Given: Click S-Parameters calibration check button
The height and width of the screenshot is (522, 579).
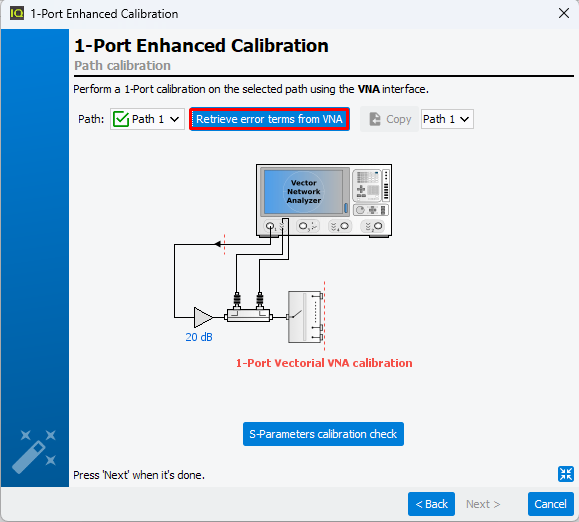Looking at the screenshot, I should 323,434.
